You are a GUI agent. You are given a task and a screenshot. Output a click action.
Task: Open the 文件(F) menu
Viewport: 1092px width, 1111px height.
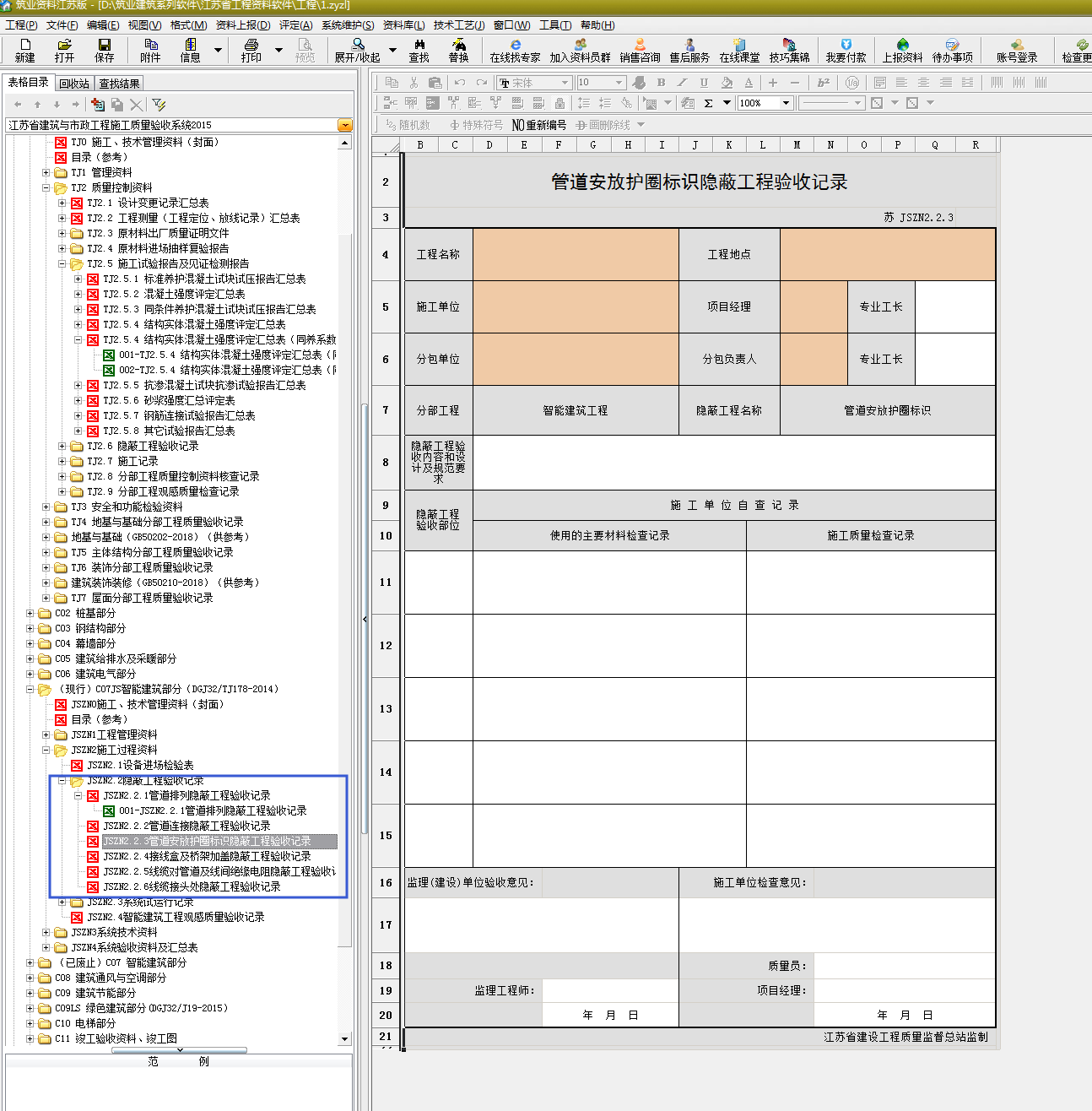(x=62, y=25)
